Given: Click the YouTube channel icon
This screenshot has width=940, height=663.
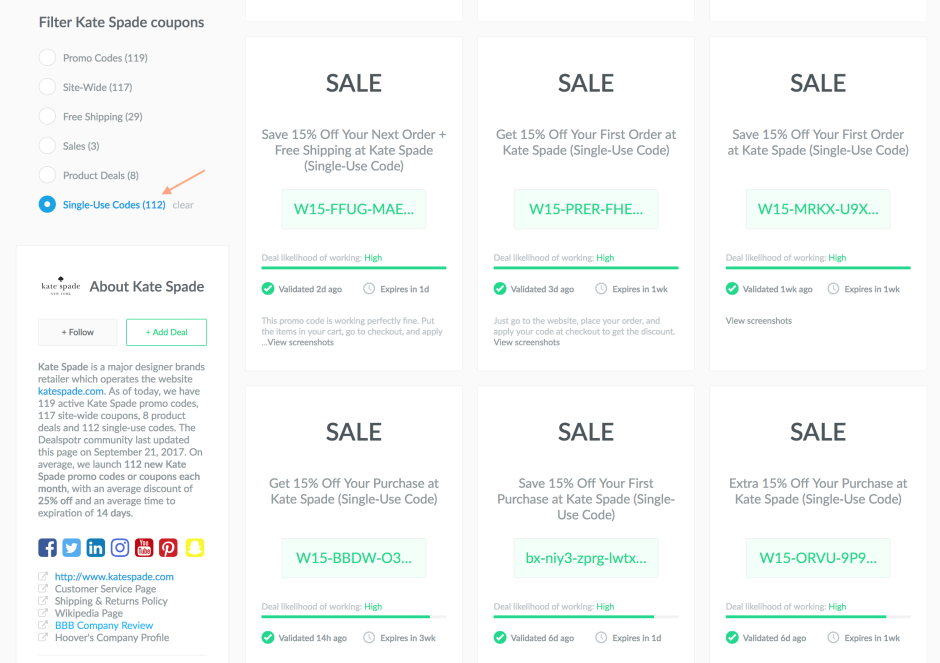Looking at the screenshot, I should tap(143, 547).
